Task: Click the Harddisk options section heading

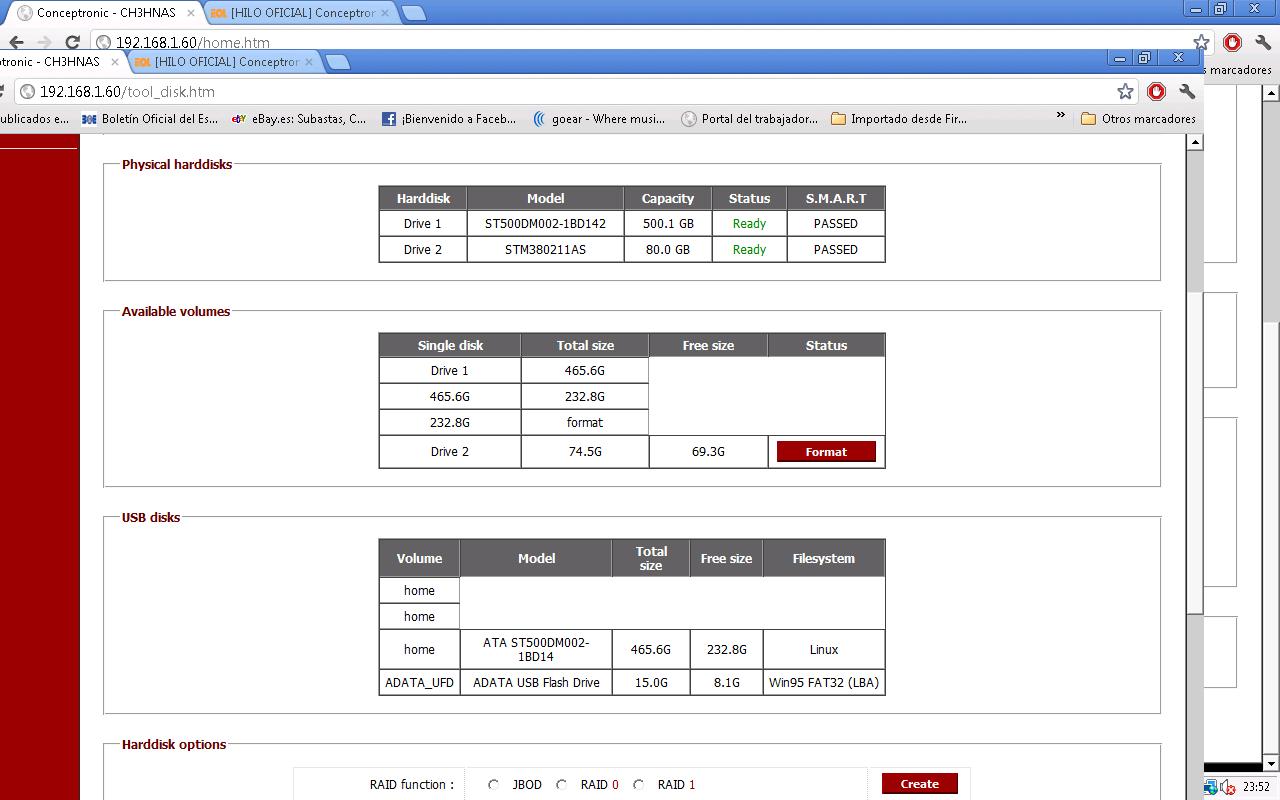Action: [x=174, y=745]
